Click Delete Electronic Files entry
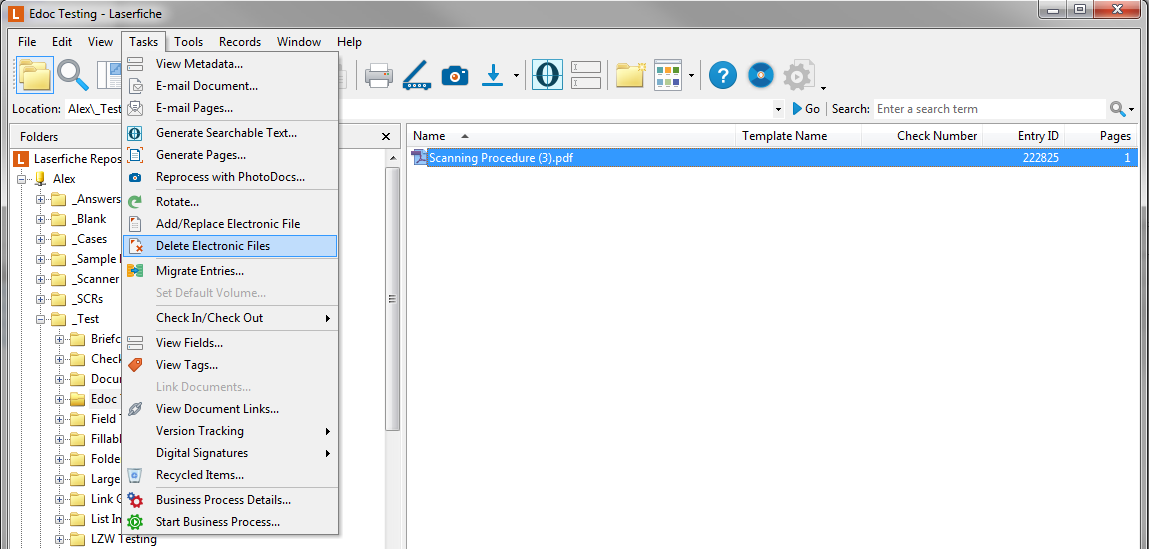Screen dimensions: 1149x549 click(x=230, y=246)
